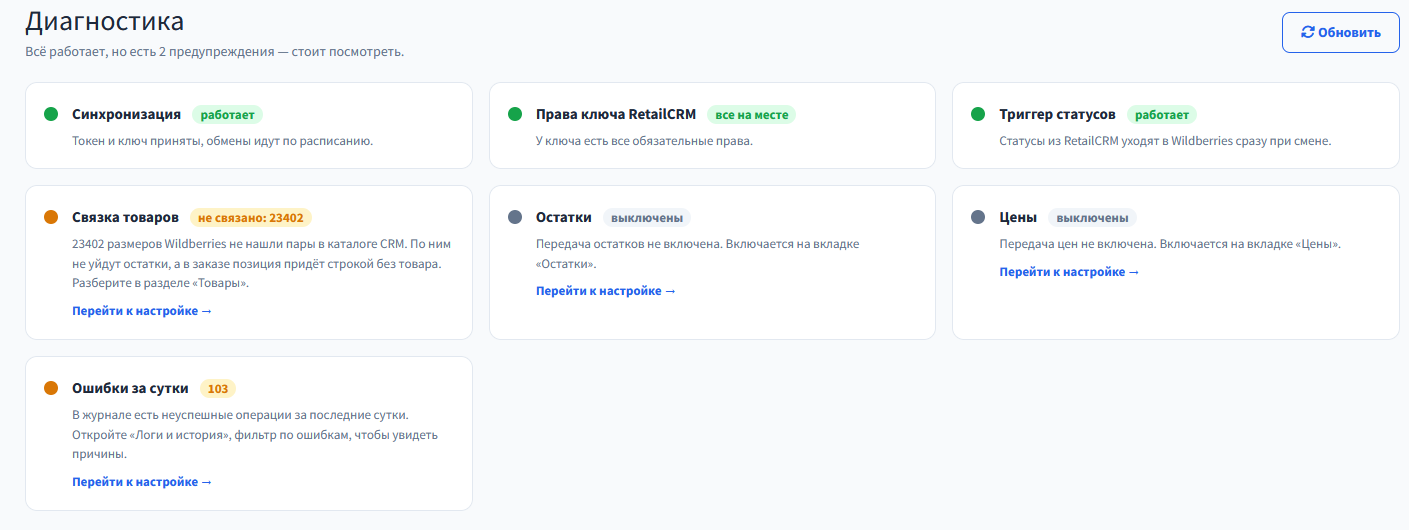
Task: Click the subtitle mentioning 2 предупреждения
Action: tap(215, 52)
